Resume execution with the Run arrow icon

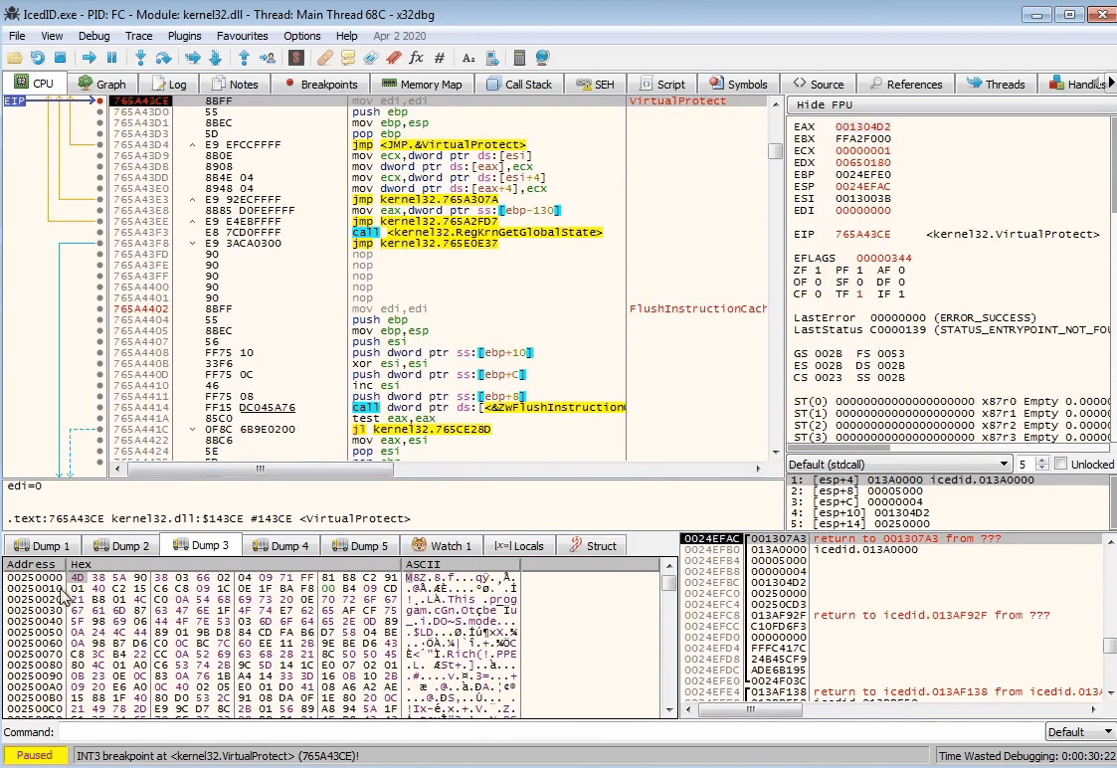tap(90, 57)
